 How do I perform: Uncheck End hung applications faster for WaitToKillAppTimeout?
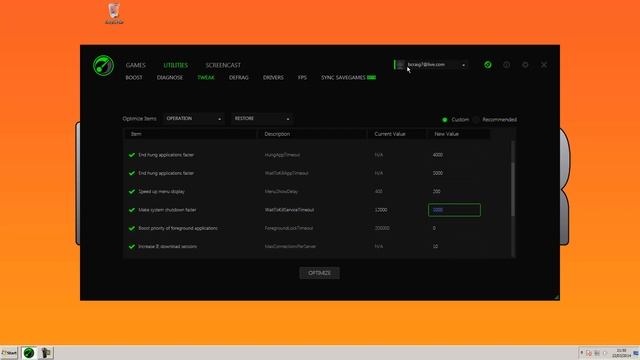(132, 173)
